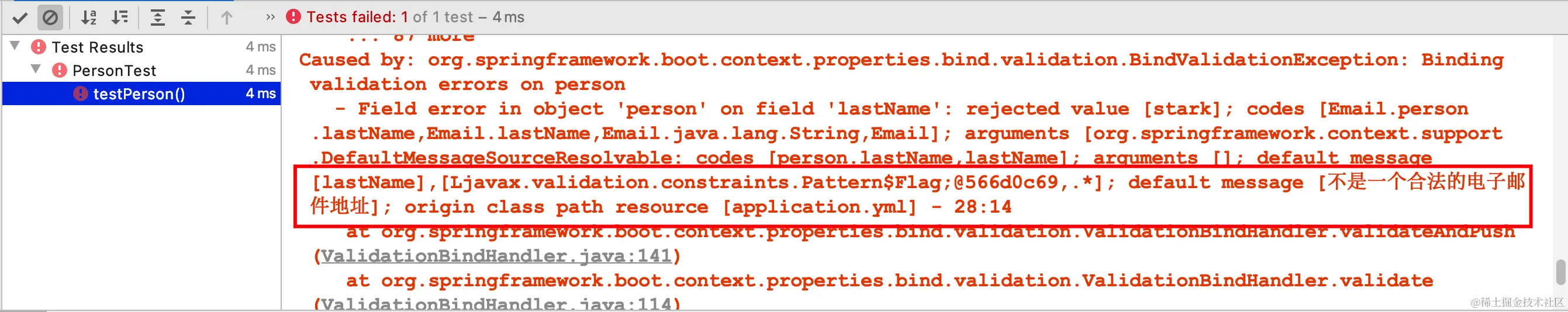Collapse the PersonTest tree node
Screen dimensions: 1568x312
coord(36,69)
